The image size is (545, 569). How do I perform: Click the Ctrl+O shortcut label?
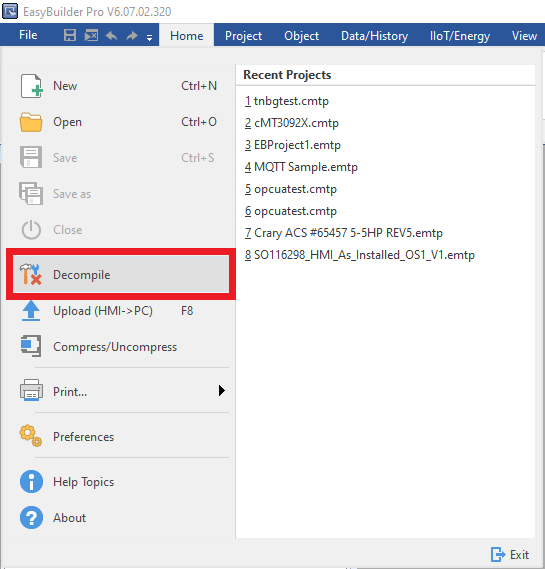[199, 122]
